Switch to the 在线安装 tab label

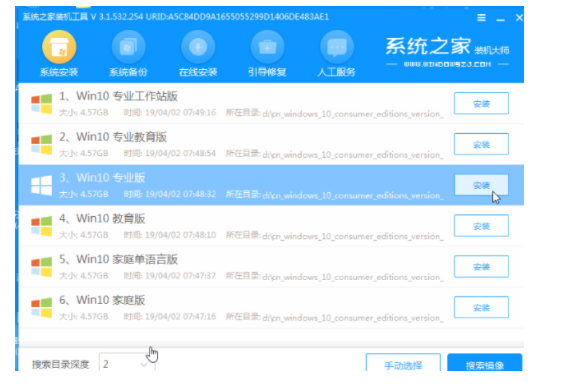point(198,72)
